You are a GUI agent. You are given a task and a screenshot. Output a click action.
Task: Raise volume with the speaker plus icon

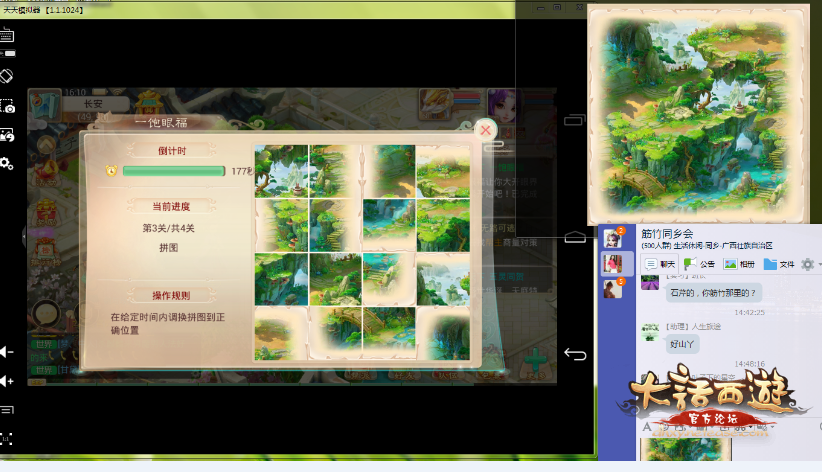click(x=7, y=381)
